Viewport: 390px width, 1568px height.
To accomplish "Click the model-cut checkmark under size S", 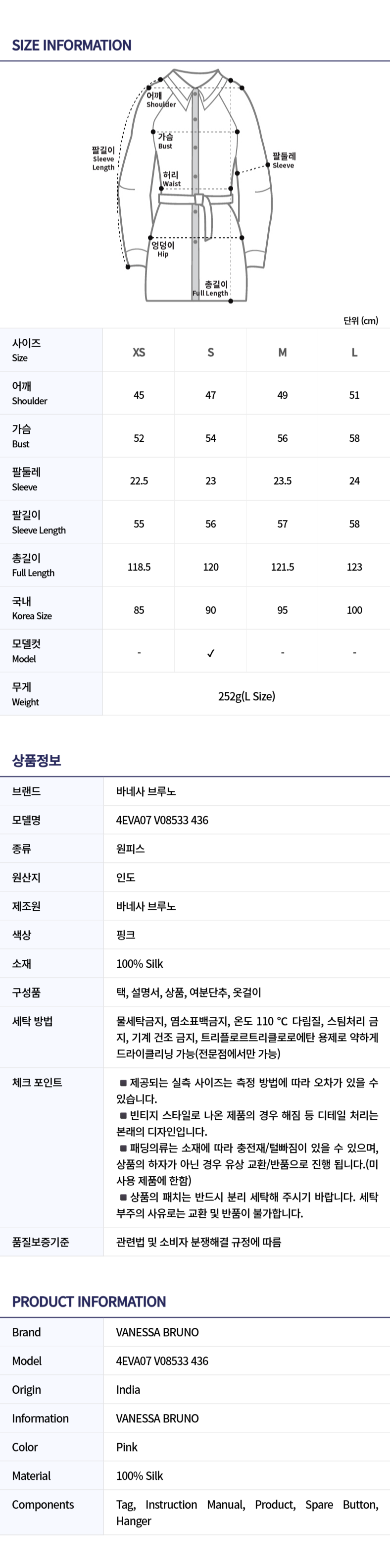I will tap(210, 653).
